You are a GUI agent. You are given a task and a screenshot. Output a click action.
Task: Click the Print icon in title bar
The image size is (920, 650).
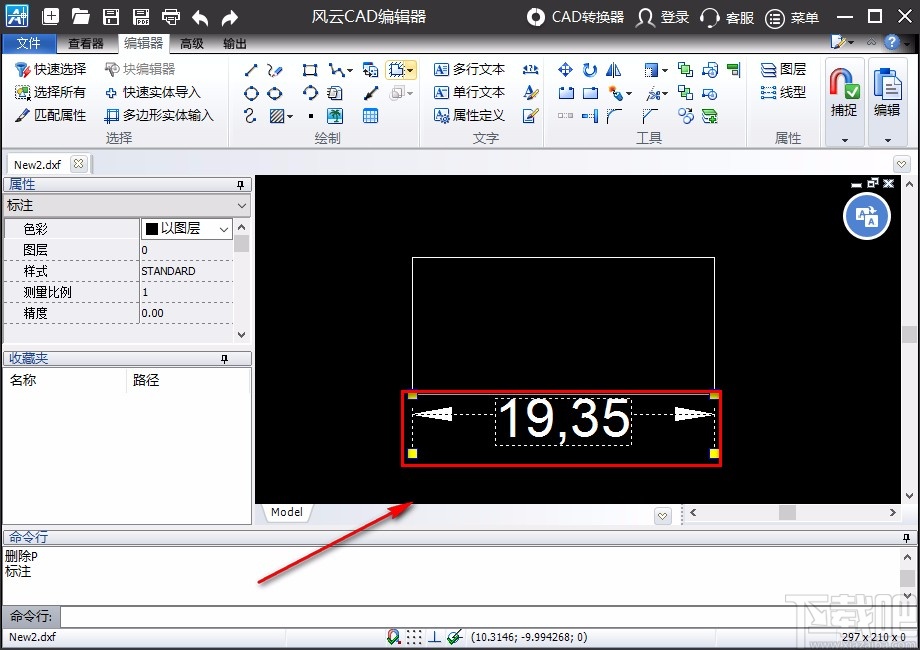171,17
